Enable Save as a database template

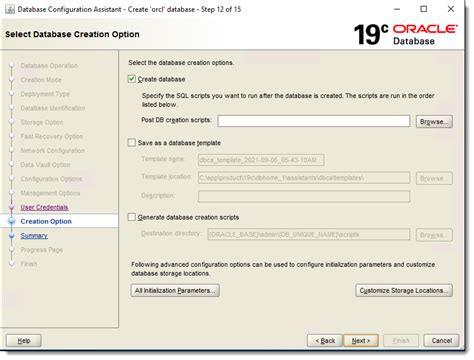coord(132,143)
